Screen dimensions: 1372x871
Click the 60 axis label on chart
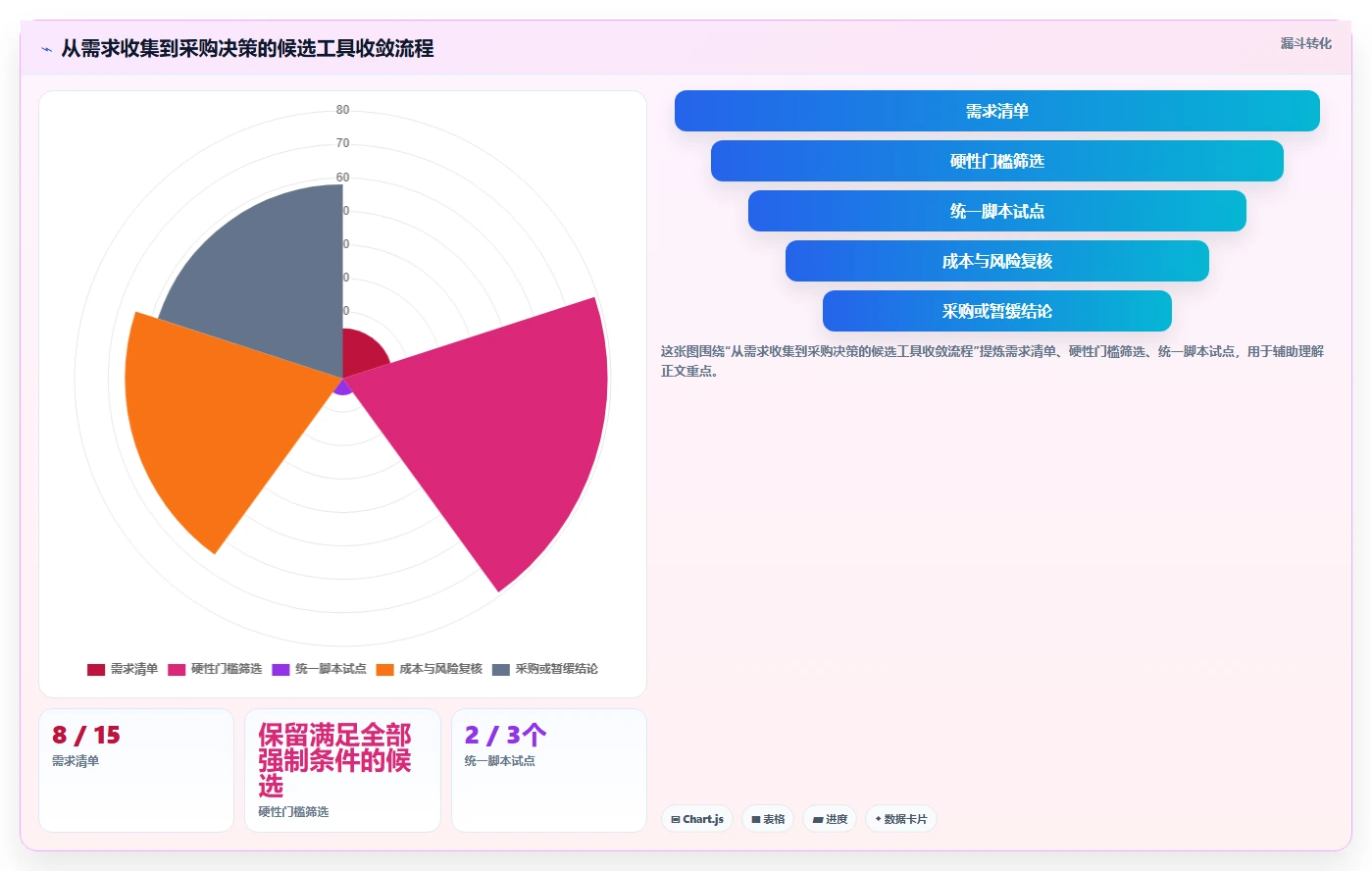pyautogui.click(x=342, y=178)
